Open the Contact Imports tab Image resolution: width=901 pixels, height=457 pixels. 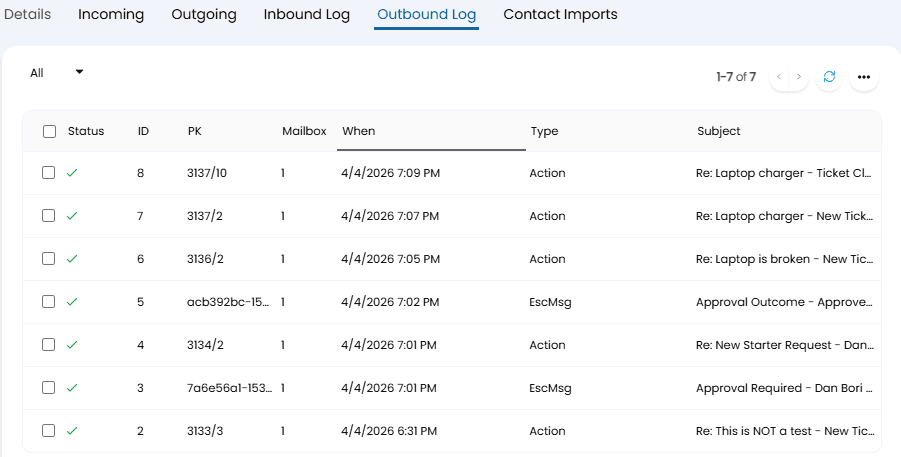pos(560,15)
